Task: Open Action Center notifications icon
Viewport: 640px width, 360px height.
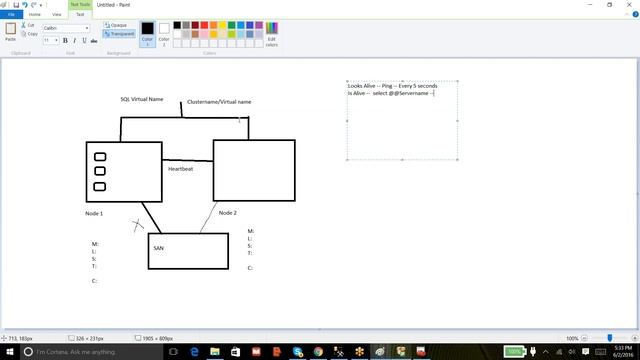Action: [586, 351]
